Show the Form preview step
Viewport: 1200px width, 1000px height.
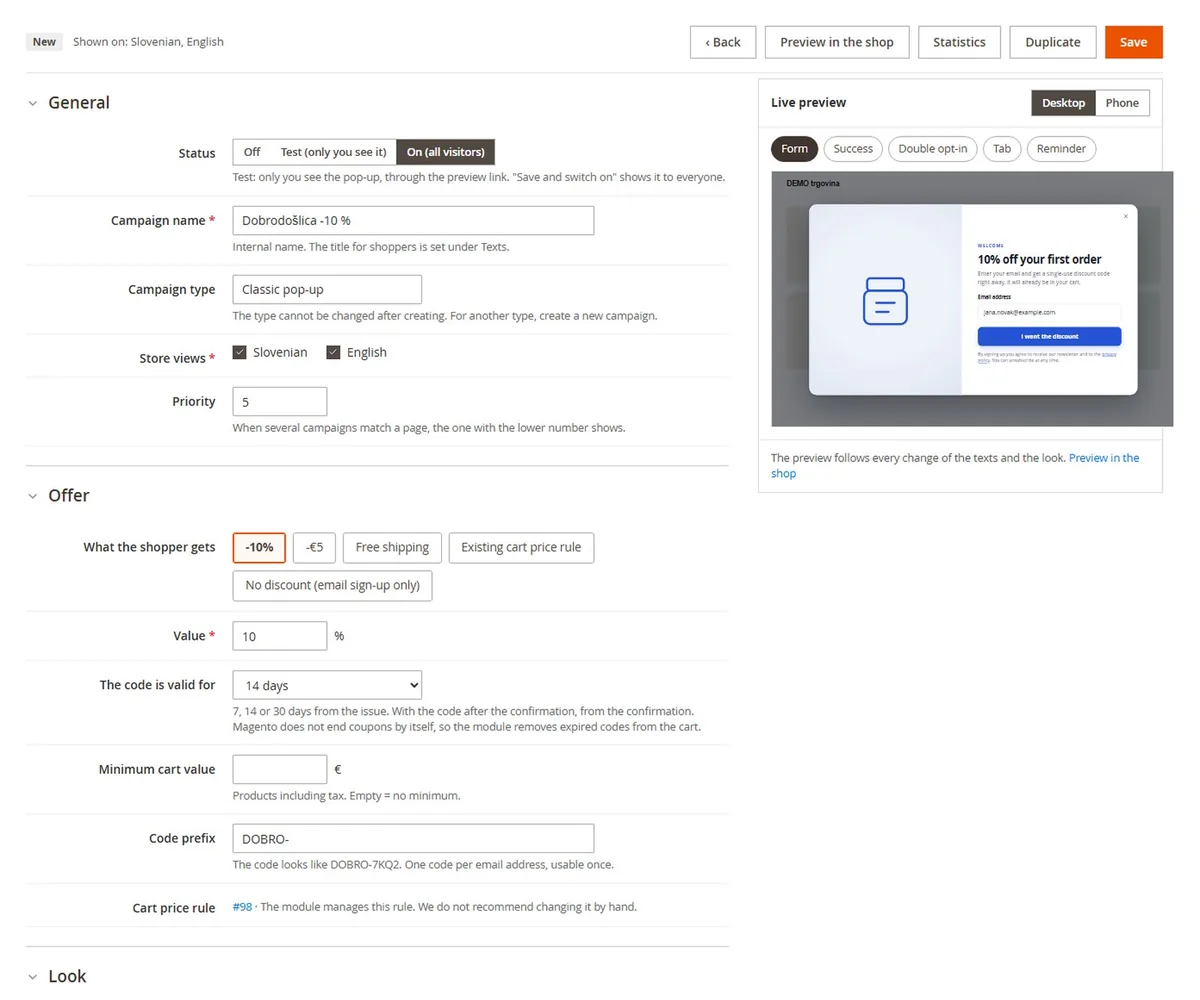tap(795, 149)
